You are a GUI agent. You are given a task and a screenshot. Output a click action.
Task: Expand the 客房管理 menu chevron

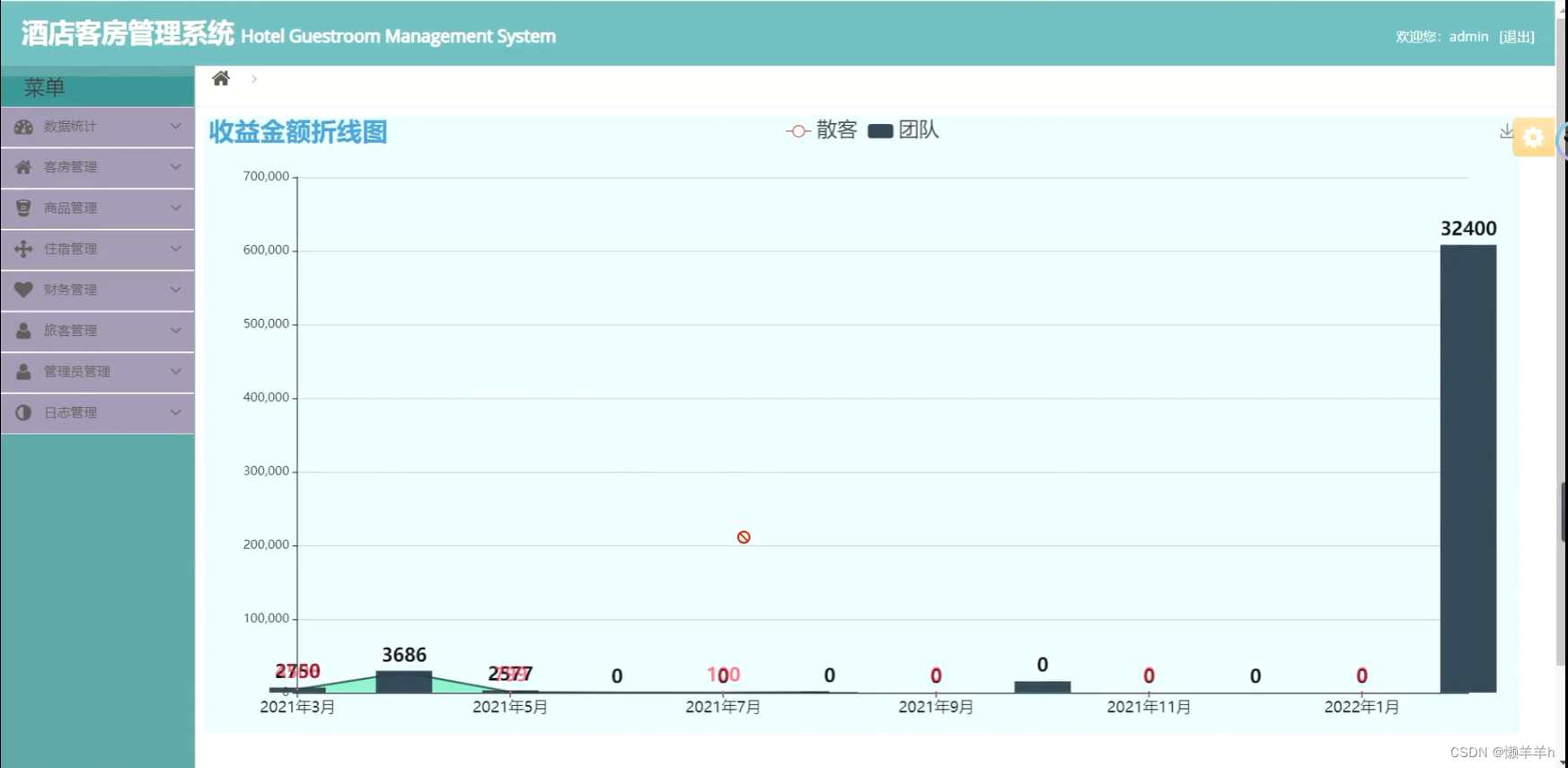click(x=176, y=166)
